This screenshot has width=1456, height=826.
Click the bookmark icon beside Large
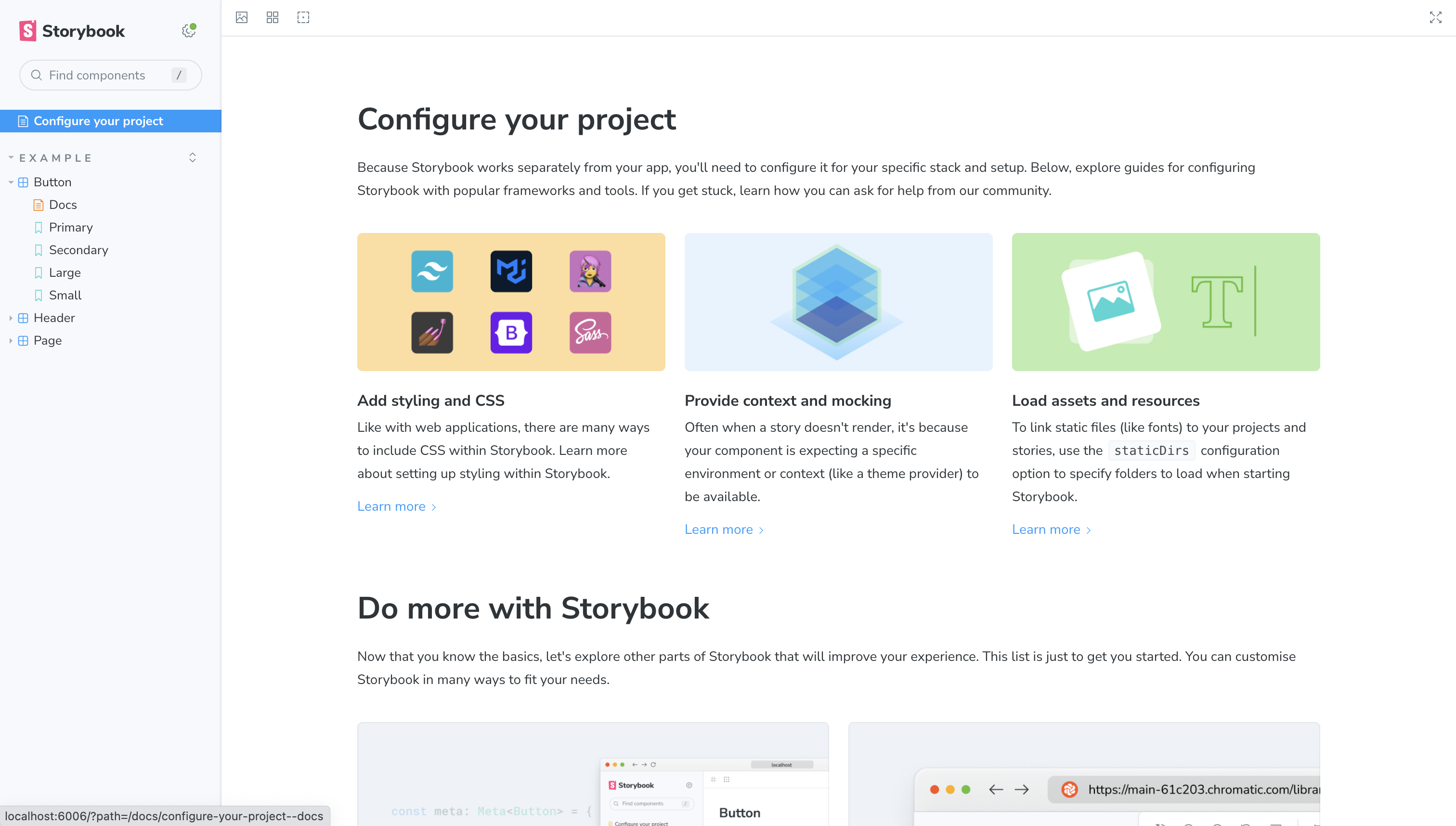click(x=39, y=273)
